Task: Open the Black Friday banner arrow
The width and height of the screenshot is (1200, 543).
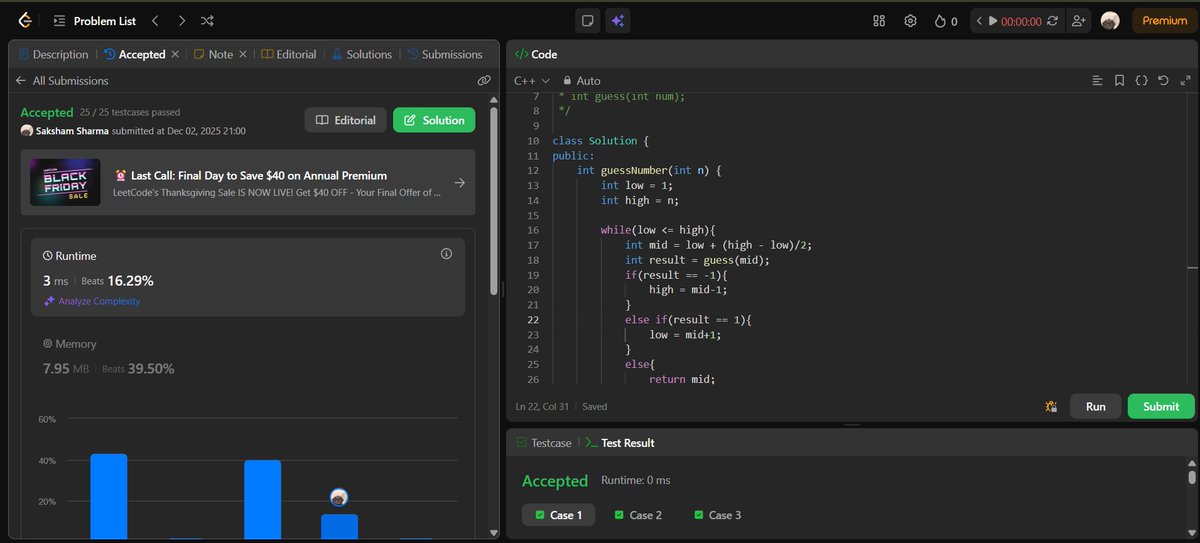Action: point(459,183)
